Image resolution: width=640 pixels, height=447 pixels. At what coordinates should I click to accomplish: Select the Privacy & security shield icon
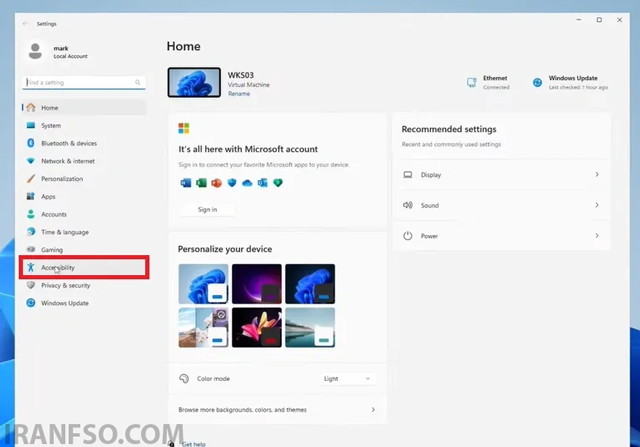[x=31, y=285]
